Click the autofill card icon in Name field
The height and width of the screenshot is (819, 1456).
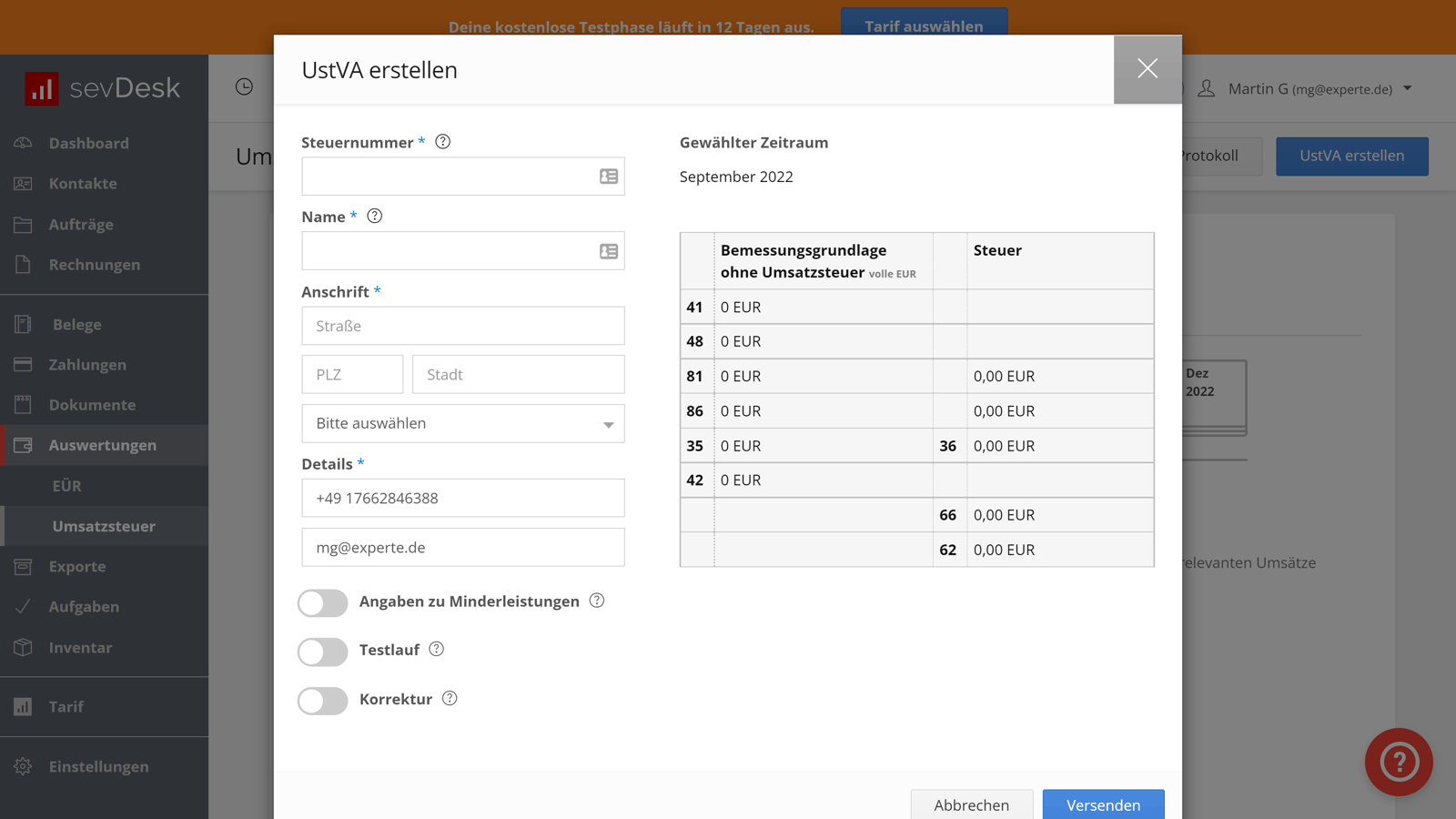point(609,251)
